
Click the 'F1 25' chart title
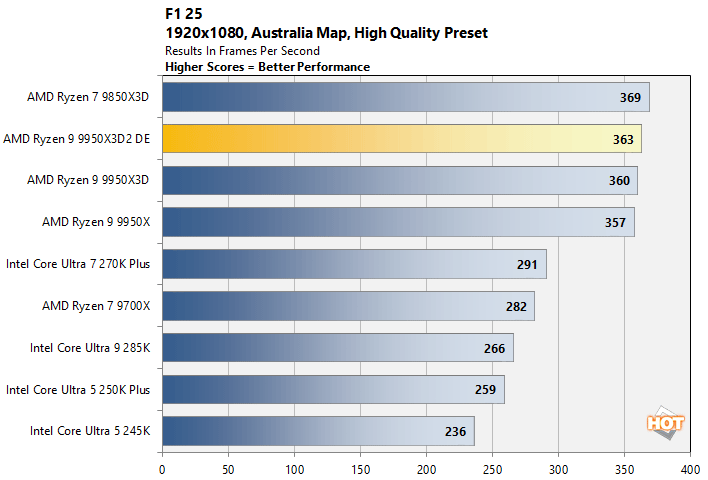coord(183,14)
